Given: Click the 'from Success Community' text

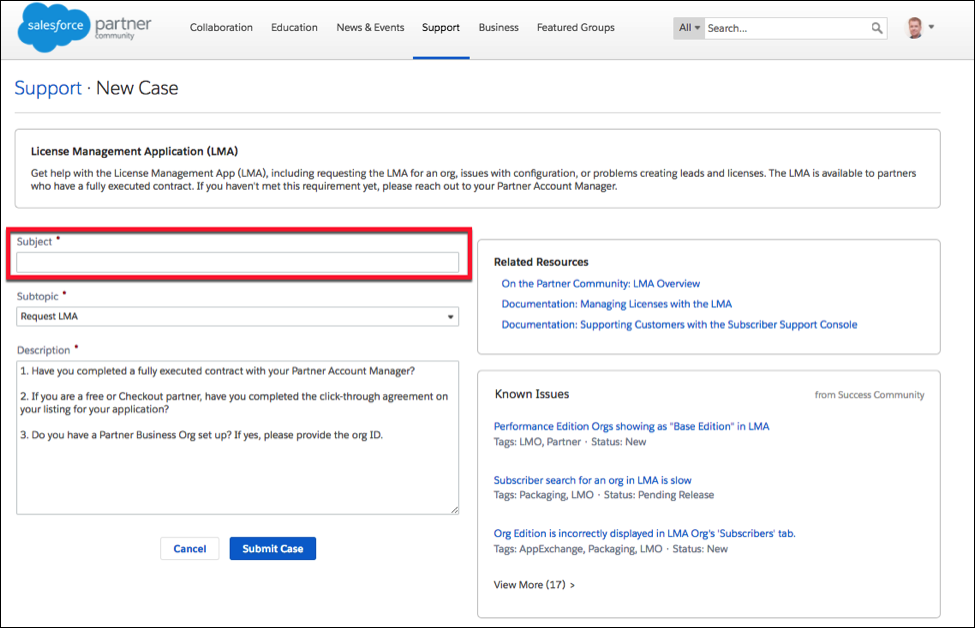Looking at the screenshot, I should click(869, 395).
